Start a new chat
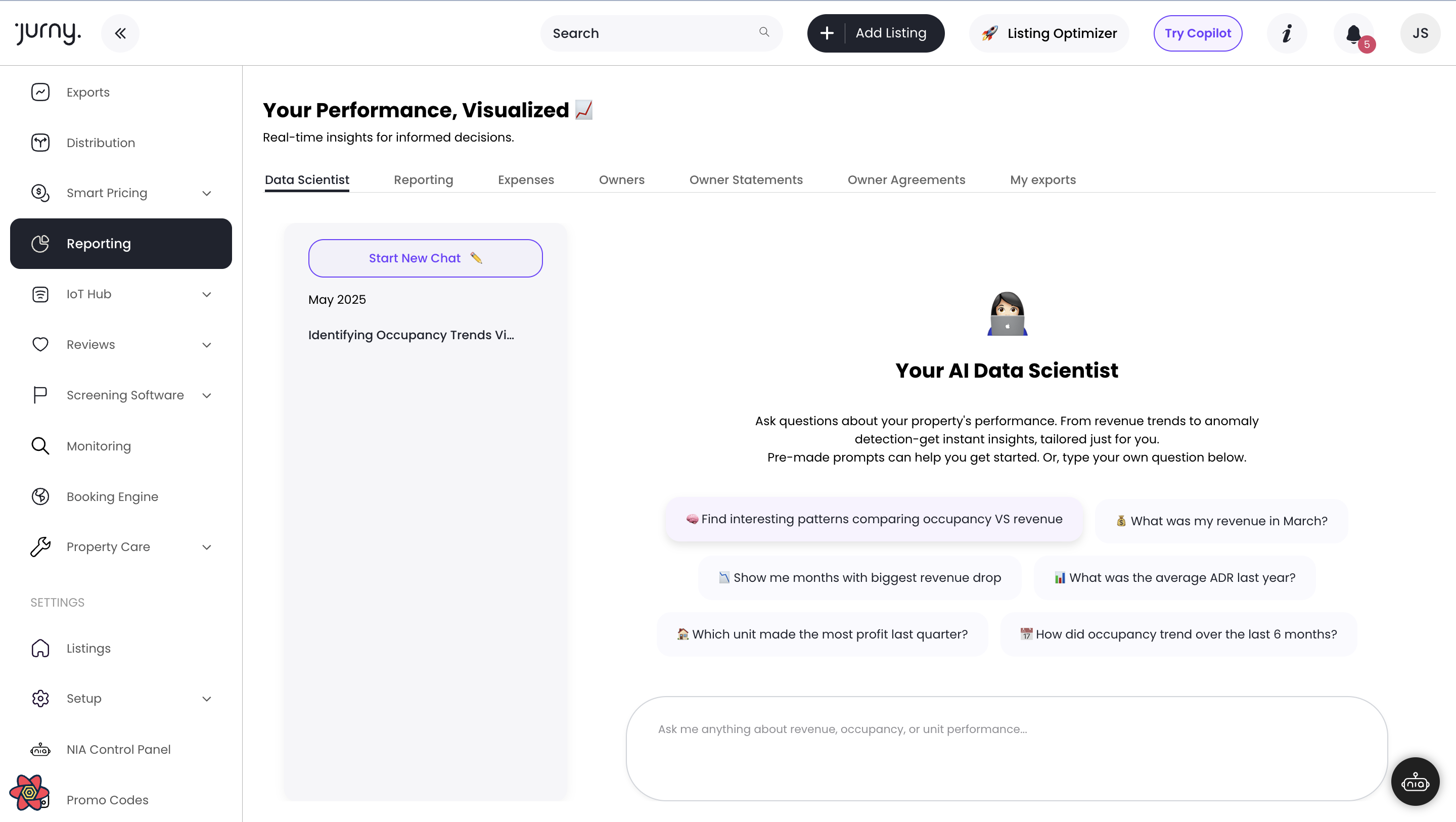Screen dimensions: 1456x822 [425, 258]
